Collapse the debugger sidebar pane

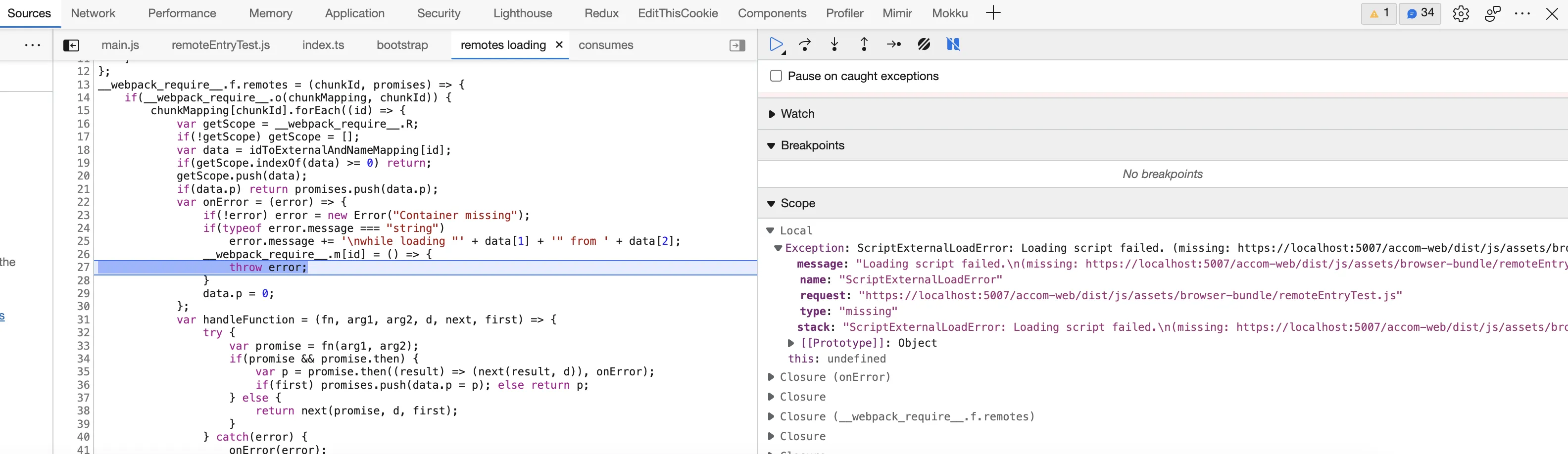point(737,45)
